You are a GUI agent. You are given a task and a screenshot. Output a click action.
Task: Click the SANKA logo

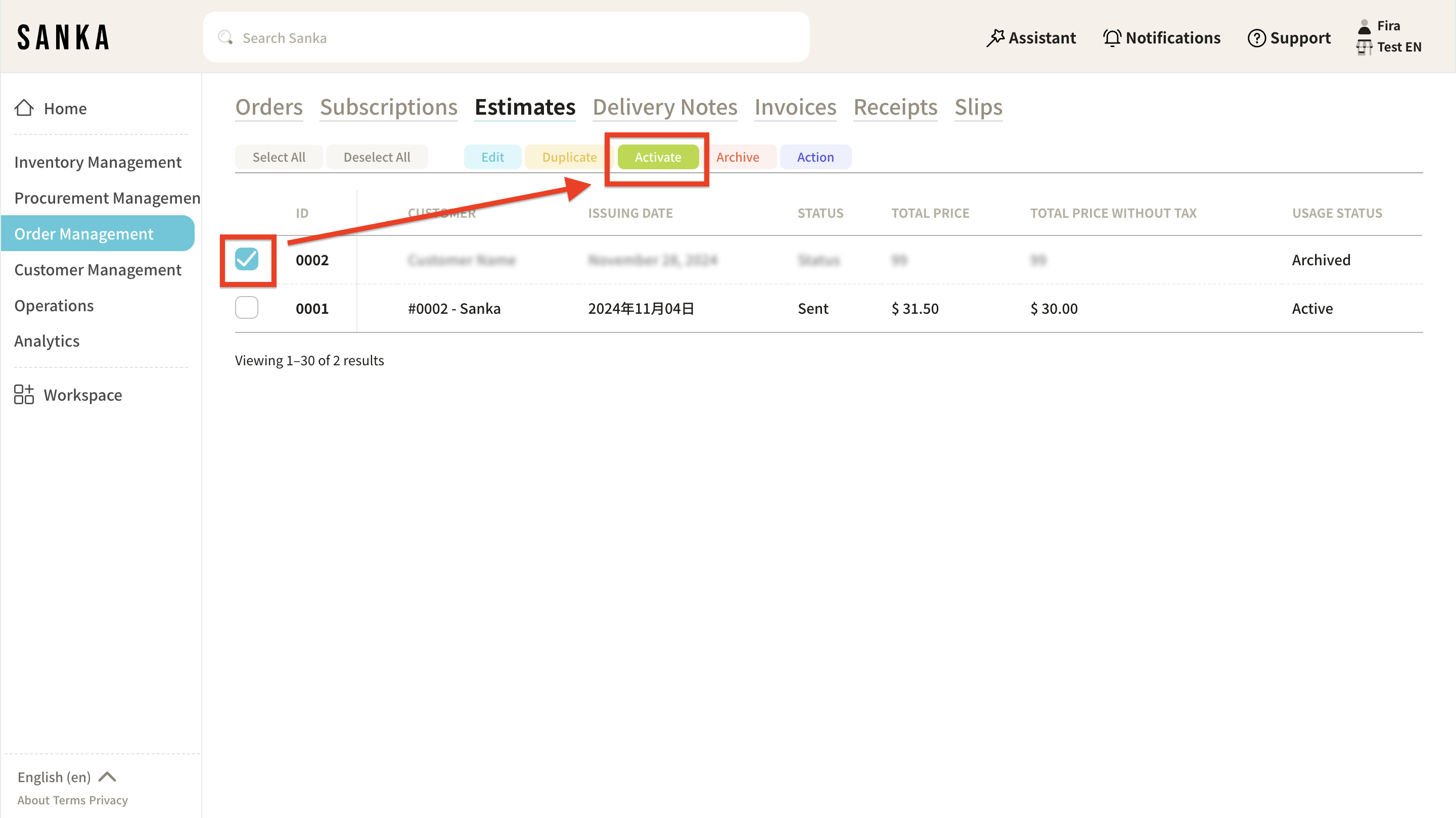click(x=63, y=37)
